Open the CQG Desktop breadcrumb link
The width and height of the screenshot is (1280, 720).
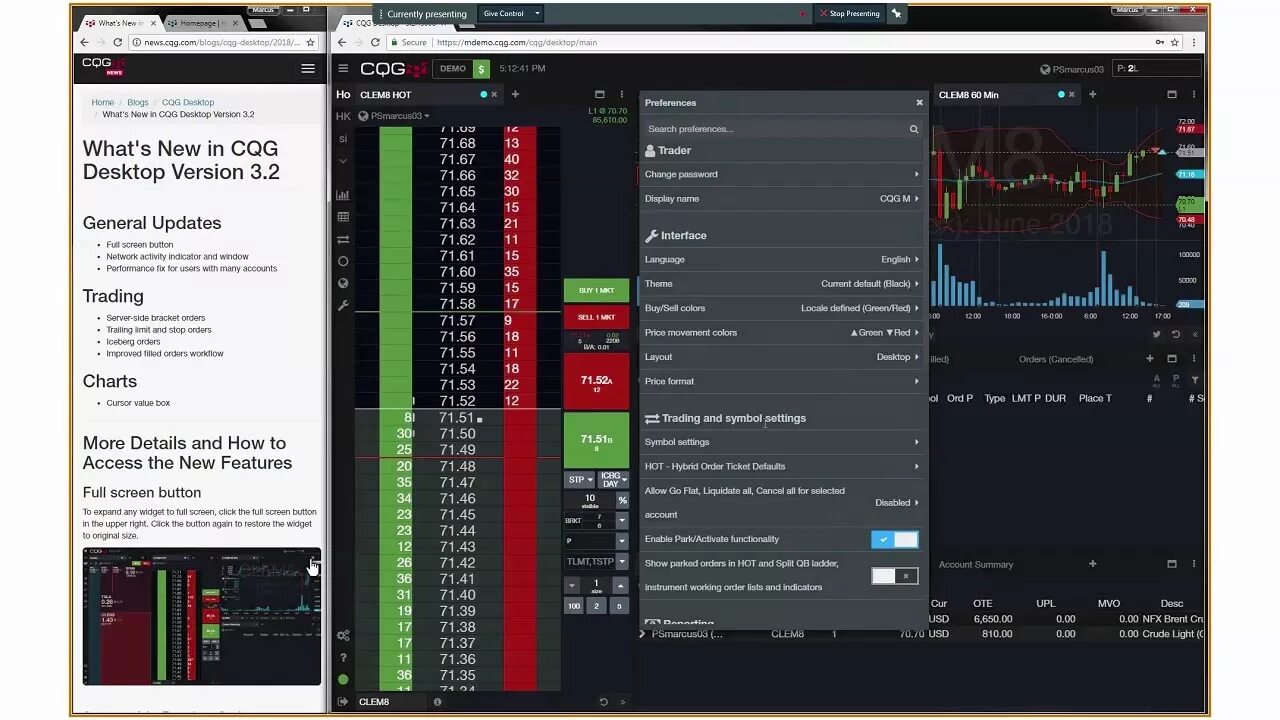(188, 102)
